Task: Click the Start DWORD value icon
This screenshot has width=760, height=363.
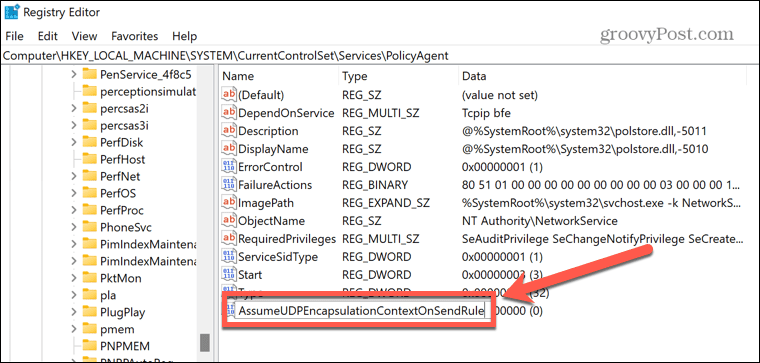Action: coord(228,274)
